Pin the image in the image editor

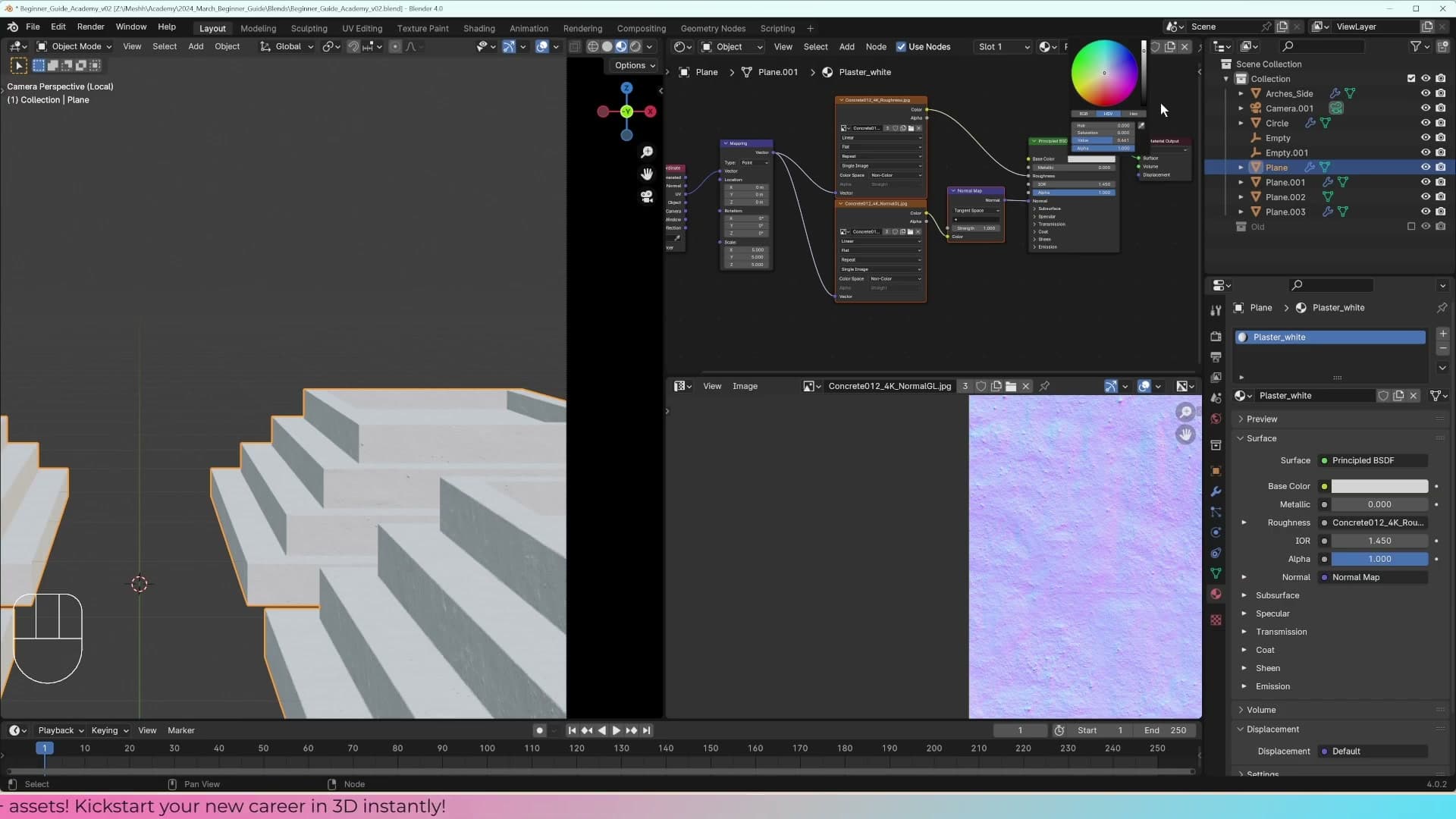coord(1044,387)
